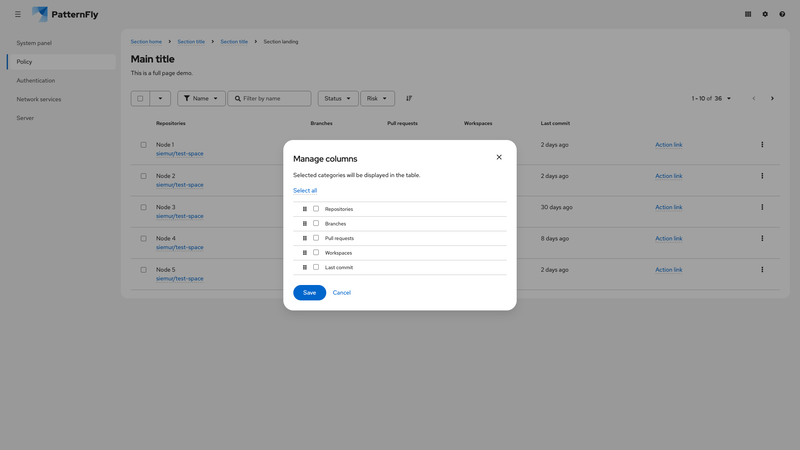Check the Last commit column checkbox
The image size is (800, 450).
click(316, 267)
